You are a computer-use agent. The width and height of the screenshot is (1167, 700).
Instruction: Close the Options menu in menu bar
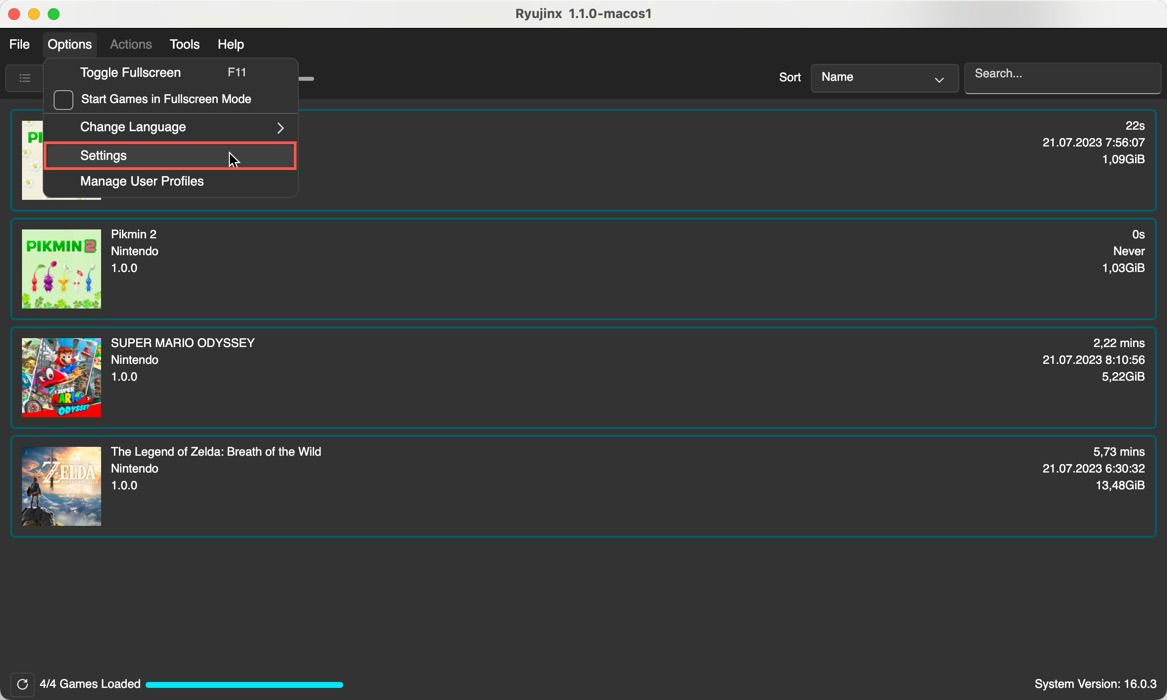pos(69,45)
